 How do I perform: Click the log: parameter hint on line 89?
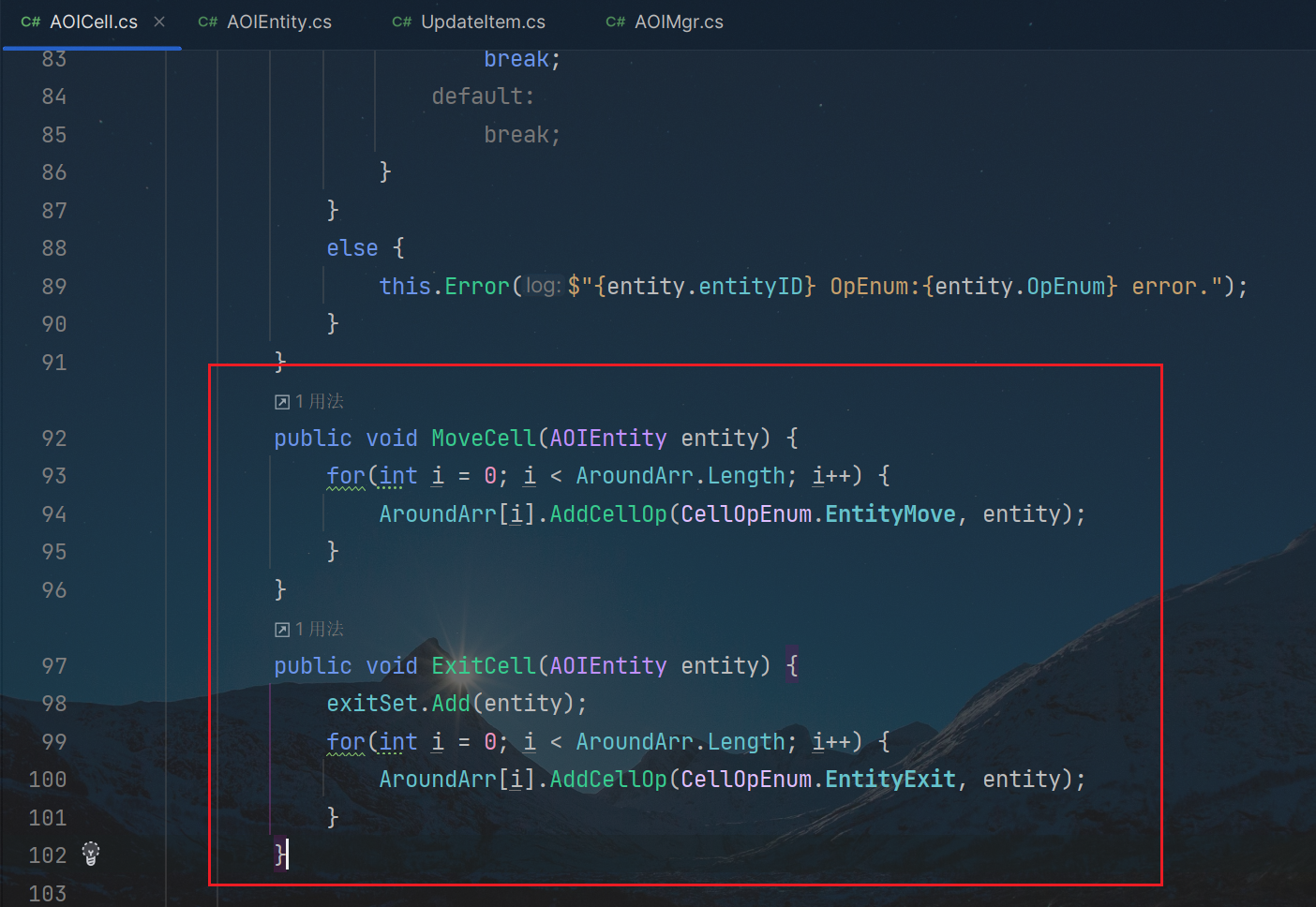click(544, 286)
